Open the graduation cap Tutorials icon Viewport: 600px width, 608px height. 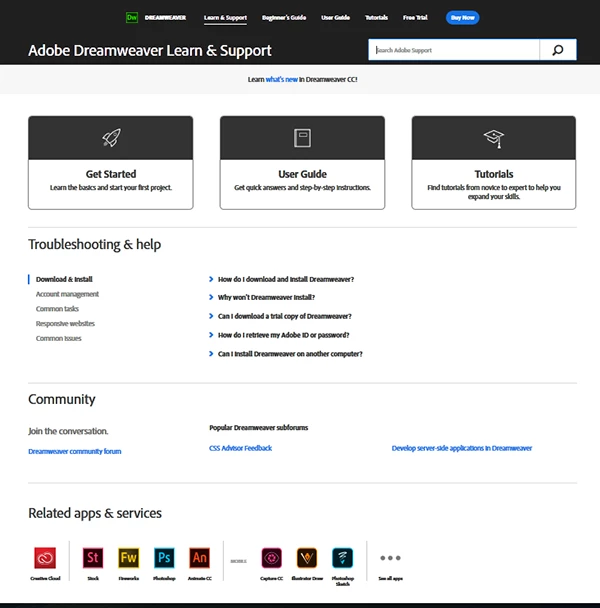(494, 138)
